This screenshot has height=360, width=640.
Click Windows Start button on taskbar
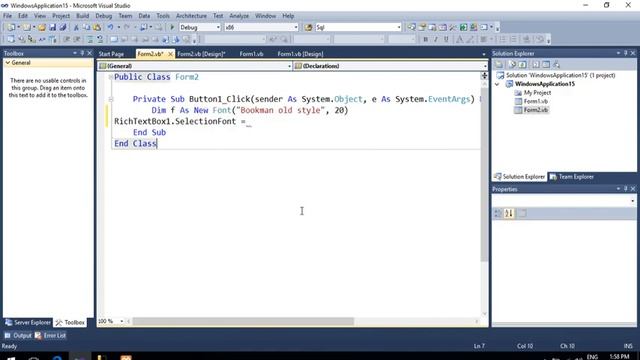point(11,358)
